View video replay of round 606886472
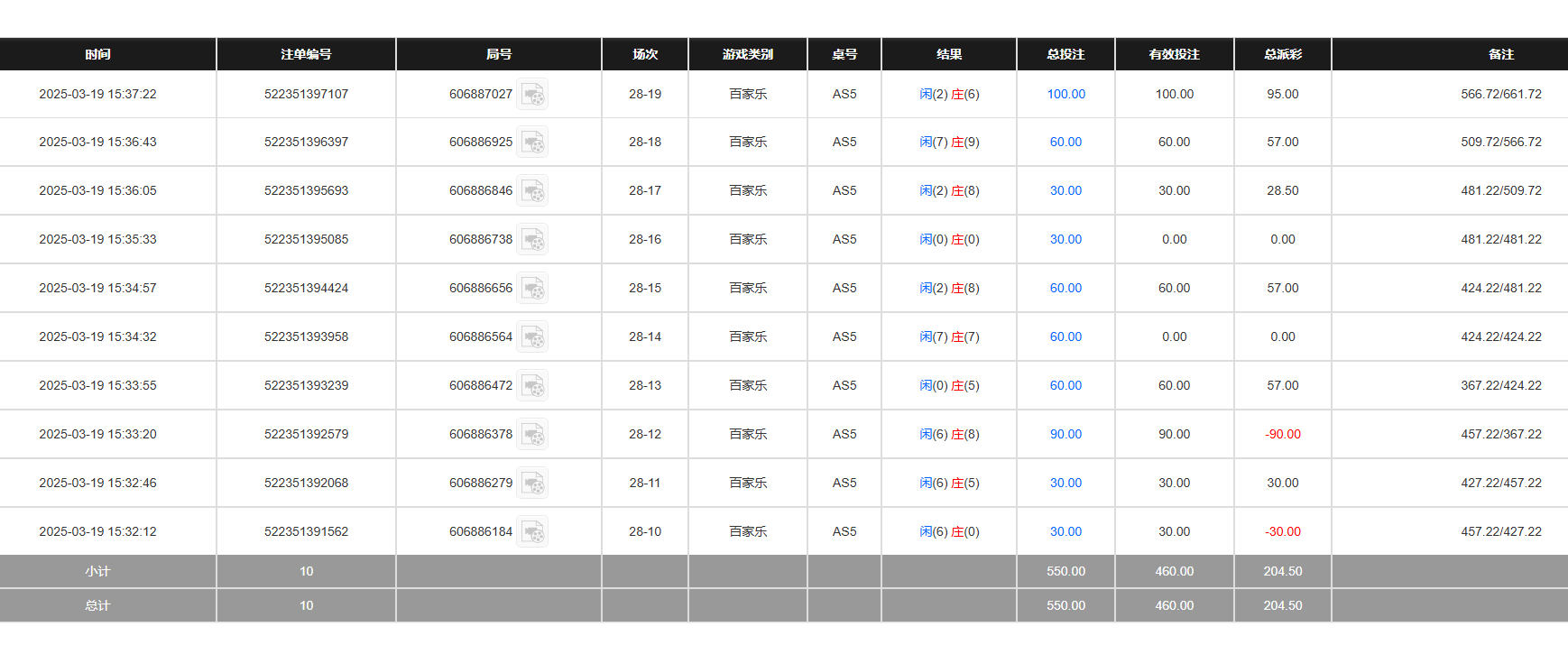This screenshot has height=645, width=1568. tap(532, 386)
